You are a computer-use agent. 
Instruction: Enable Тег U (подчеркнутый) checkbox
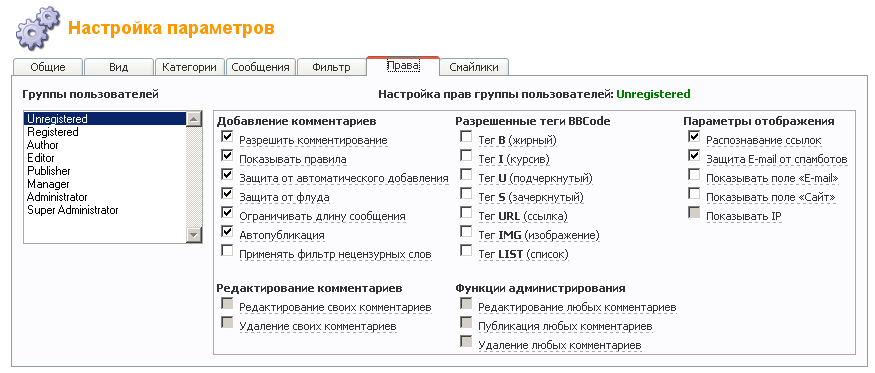[466, 175]
